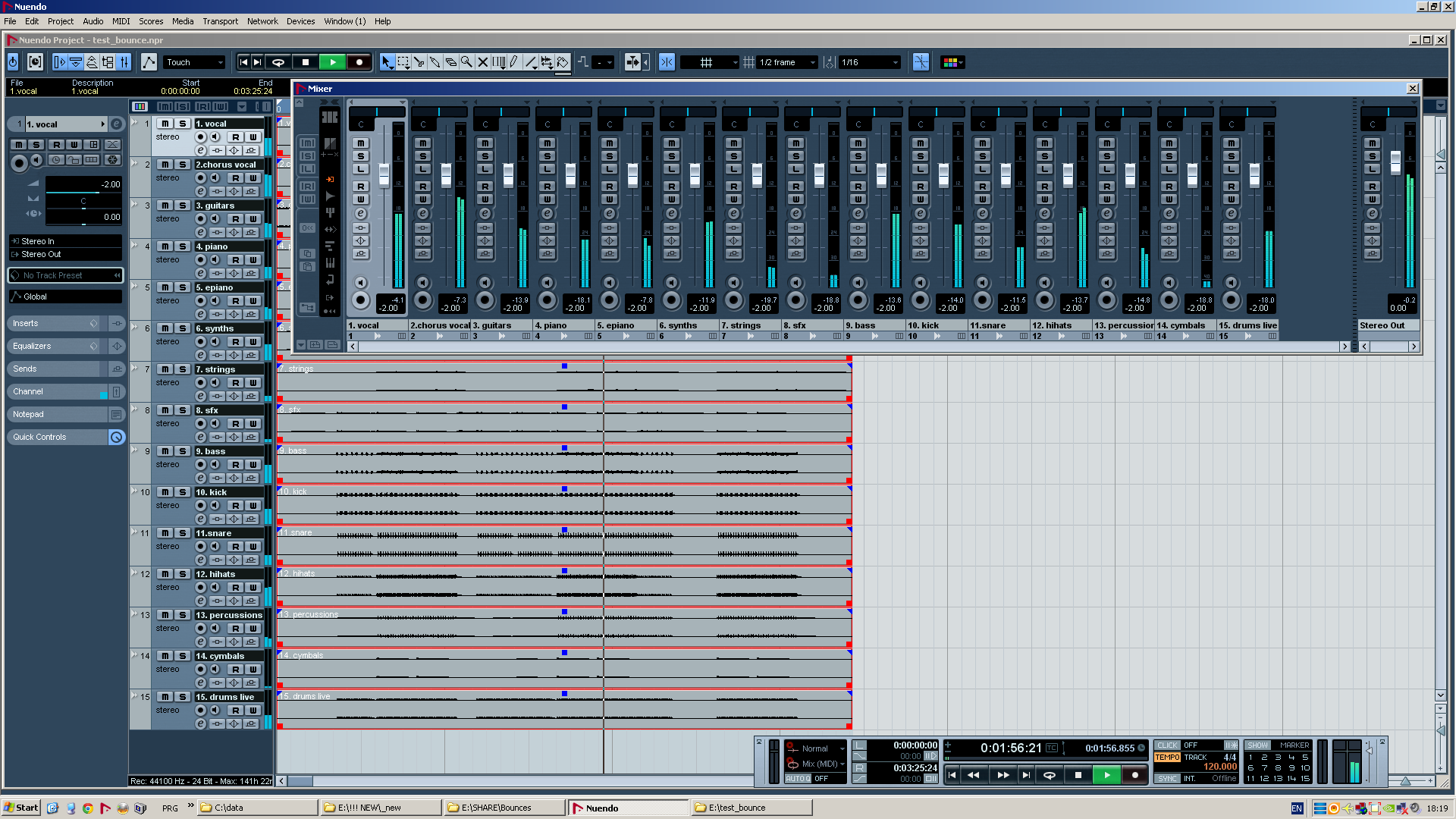1456x819 pixels.
Task: Open the Audio menu
Action: click(x=93, y=21)
